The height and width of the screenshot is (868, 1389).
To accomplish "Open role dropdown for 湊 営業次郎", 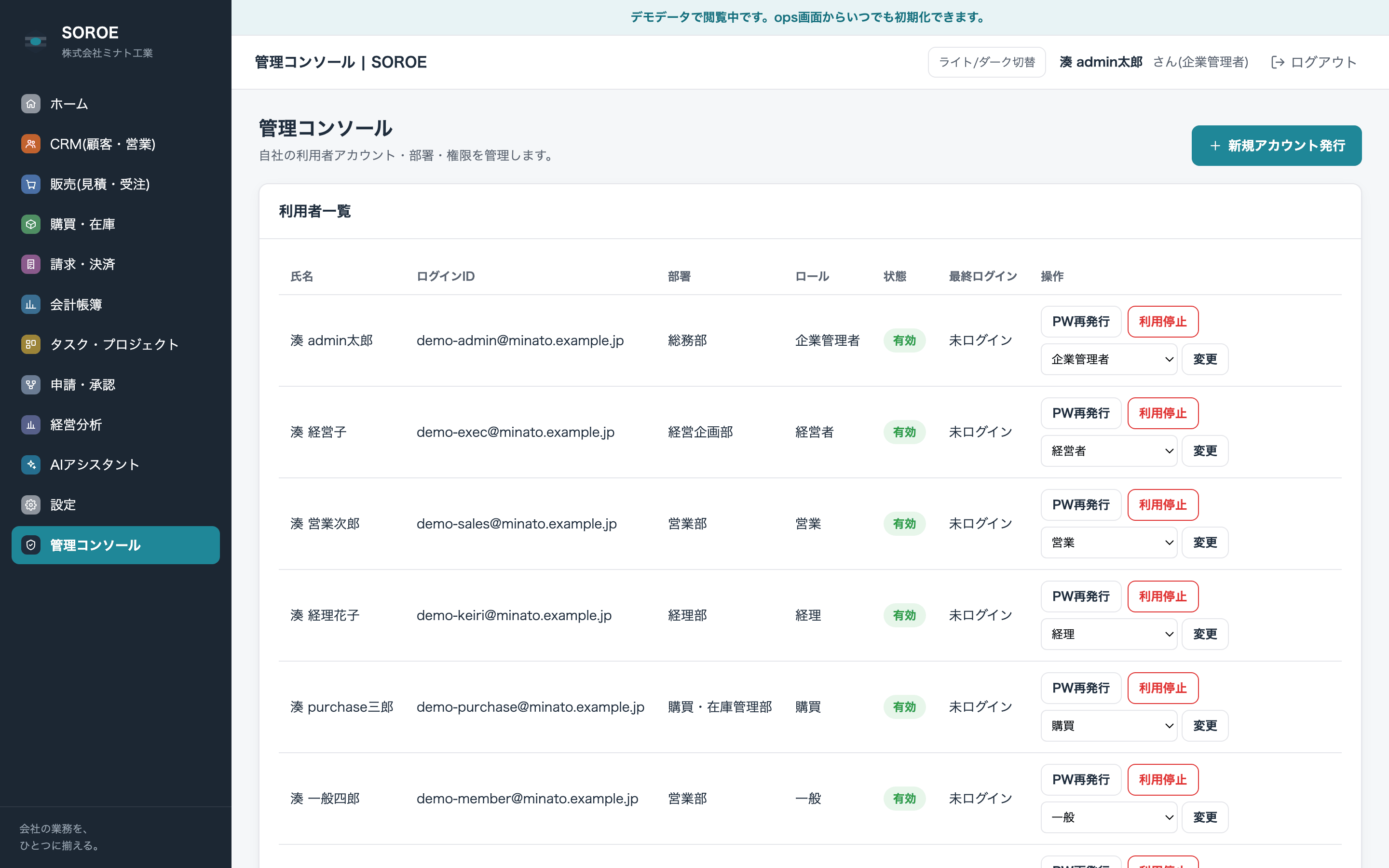I will (x=1109, y=542).
